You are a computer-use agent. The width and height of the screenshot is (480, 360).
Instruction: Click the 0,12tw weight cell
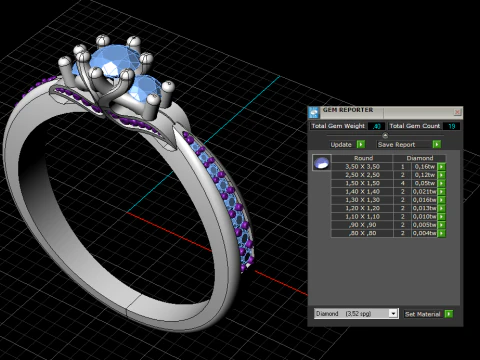click(425, 175)
